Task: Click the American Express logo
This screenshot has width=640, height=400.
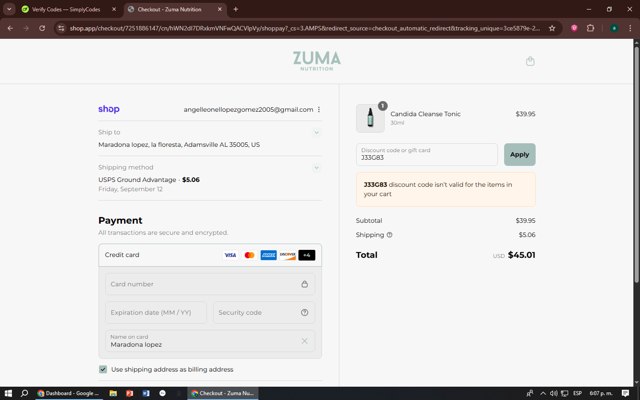Action: [269, 255]
